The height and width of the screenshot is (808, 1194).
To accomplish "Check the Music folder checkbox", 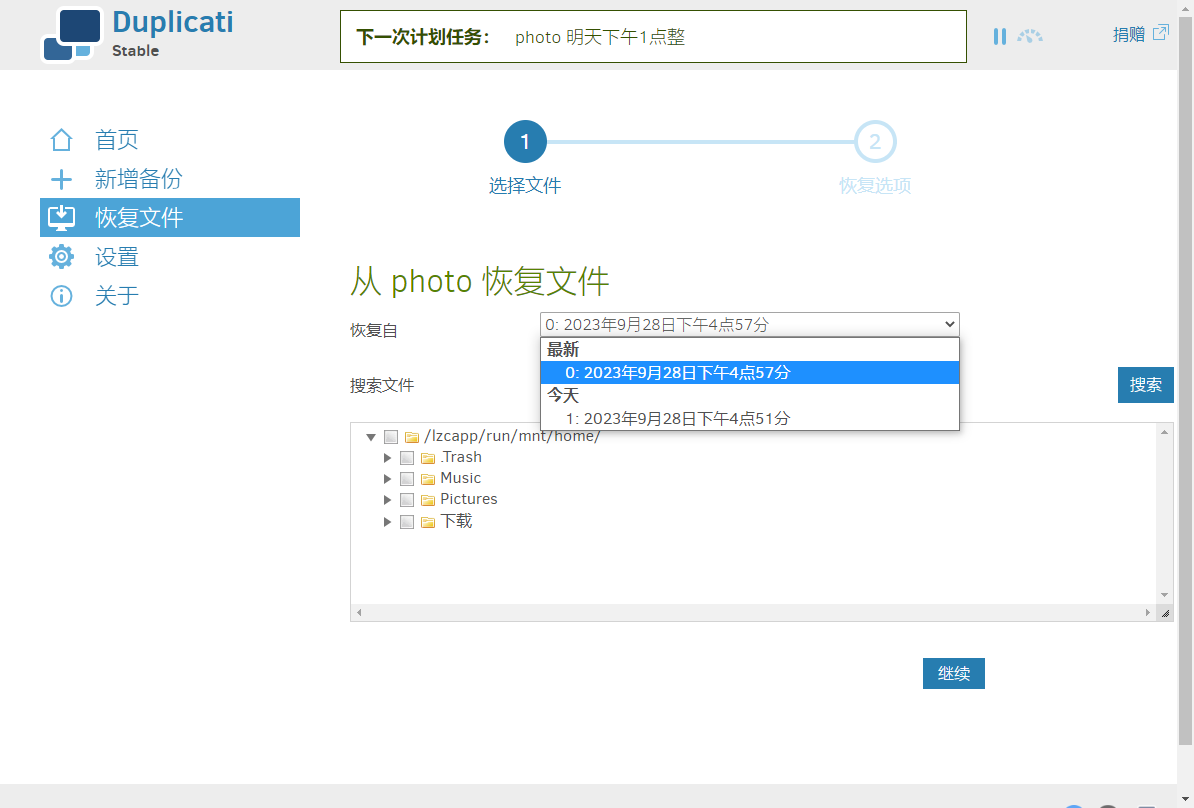I will pos(407,479).
